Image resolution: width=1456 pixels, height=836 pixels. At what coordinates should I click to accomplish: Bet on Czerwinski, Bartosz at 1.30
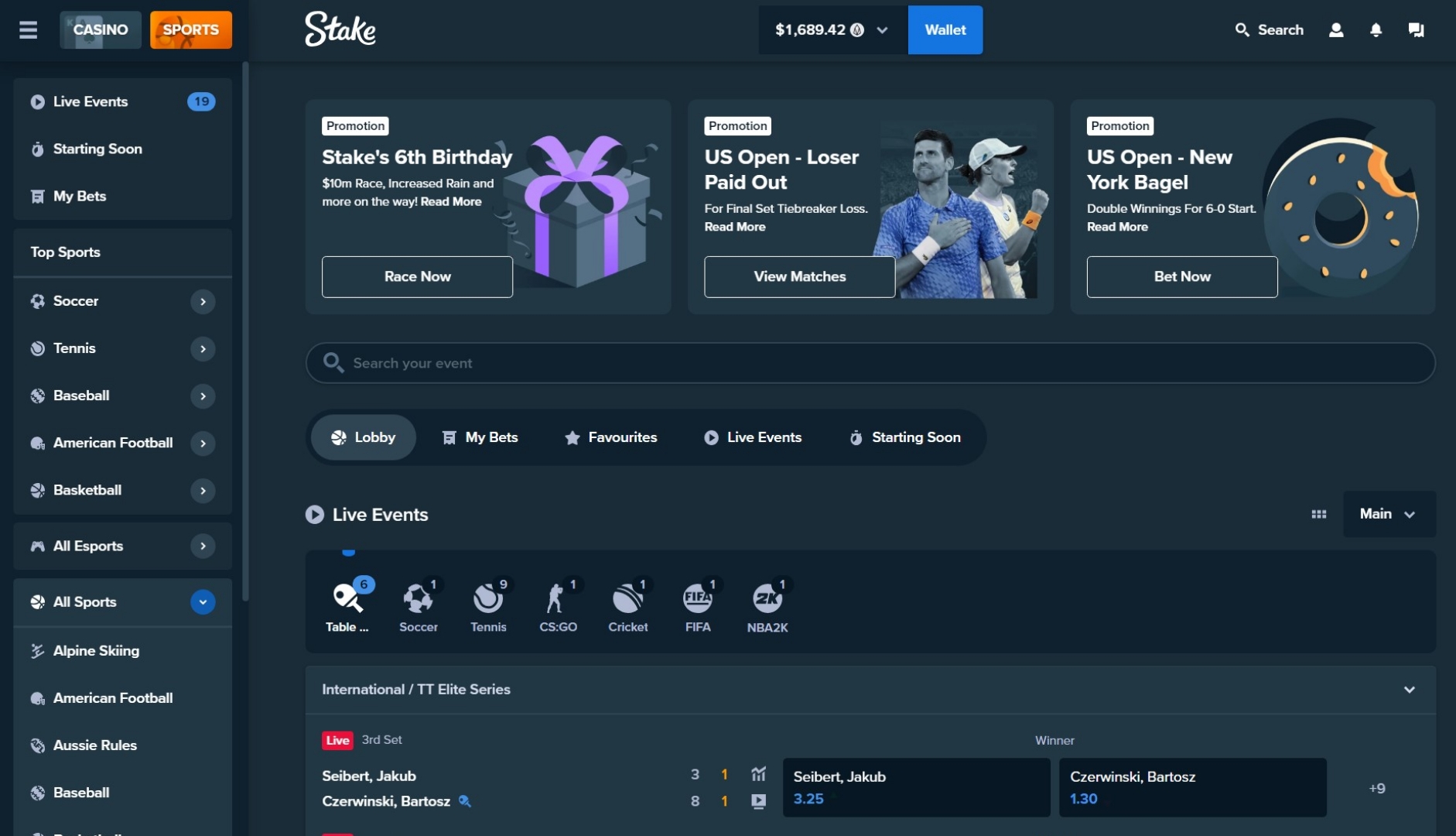(x=1193, y=788)
